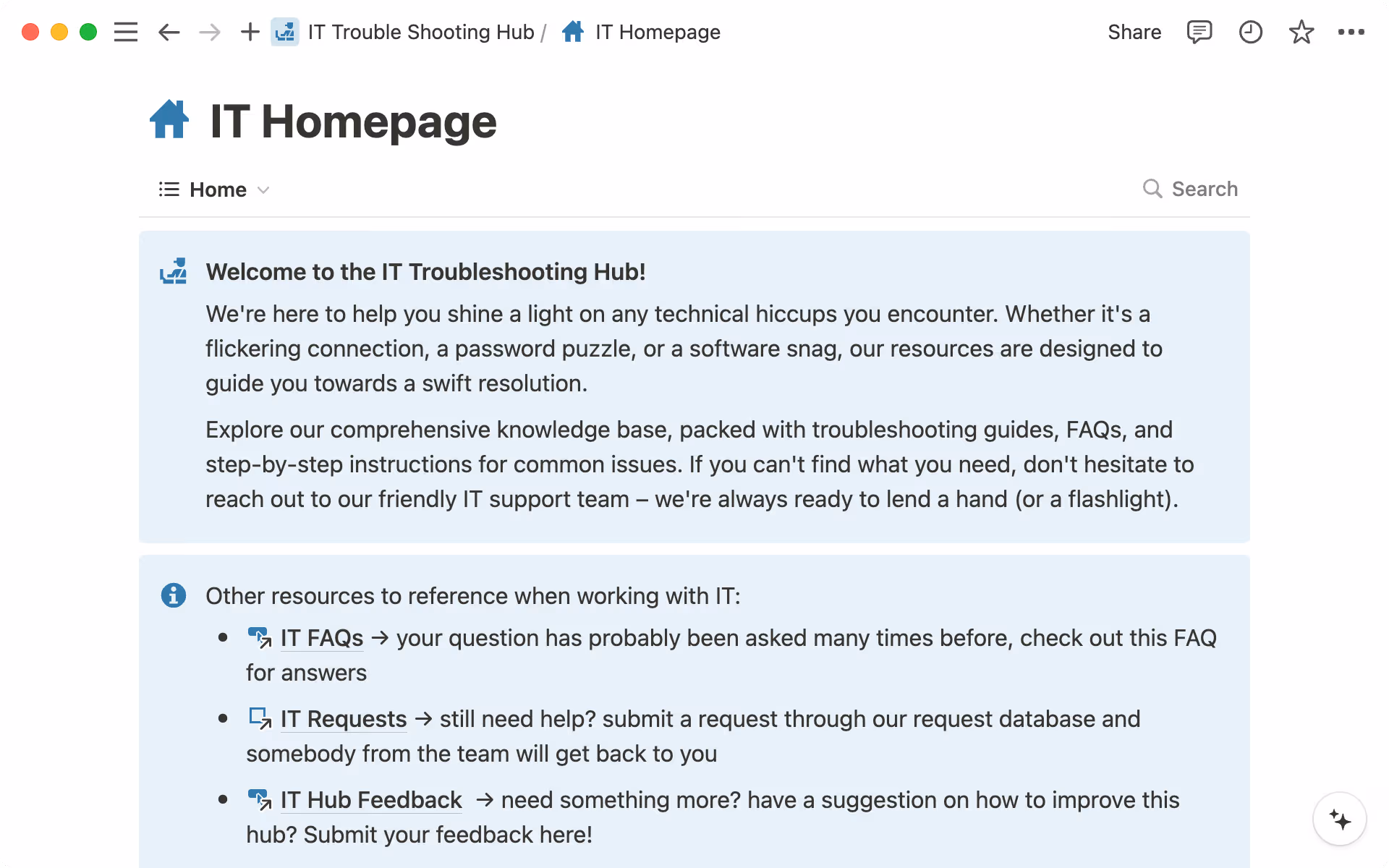Open the more options menu (ellipsis icon)

point(1352,32)
